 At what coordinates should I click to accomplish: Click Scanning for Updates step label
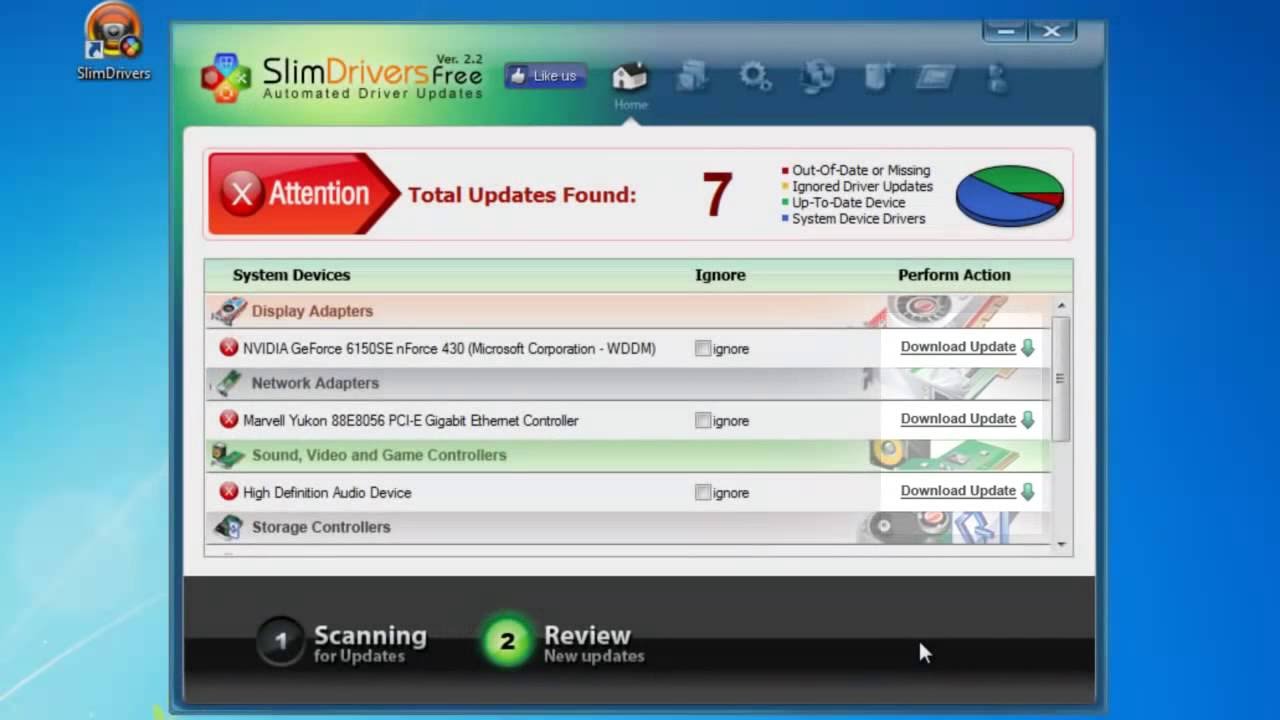(x=370, y=643)
